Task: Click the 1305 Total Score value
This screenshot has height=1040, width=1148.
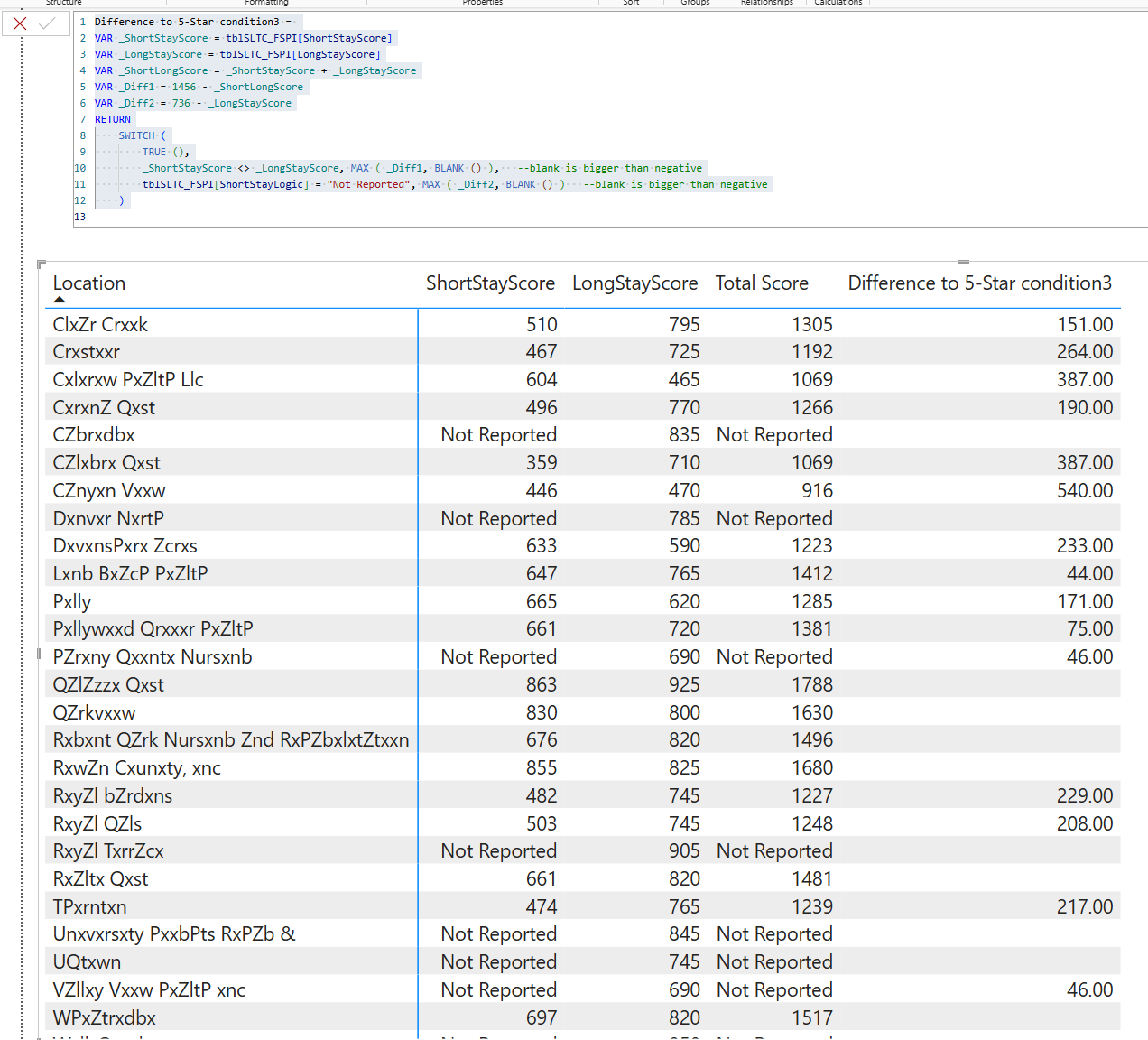Action: pyautogui.click(x=812, y=324)
